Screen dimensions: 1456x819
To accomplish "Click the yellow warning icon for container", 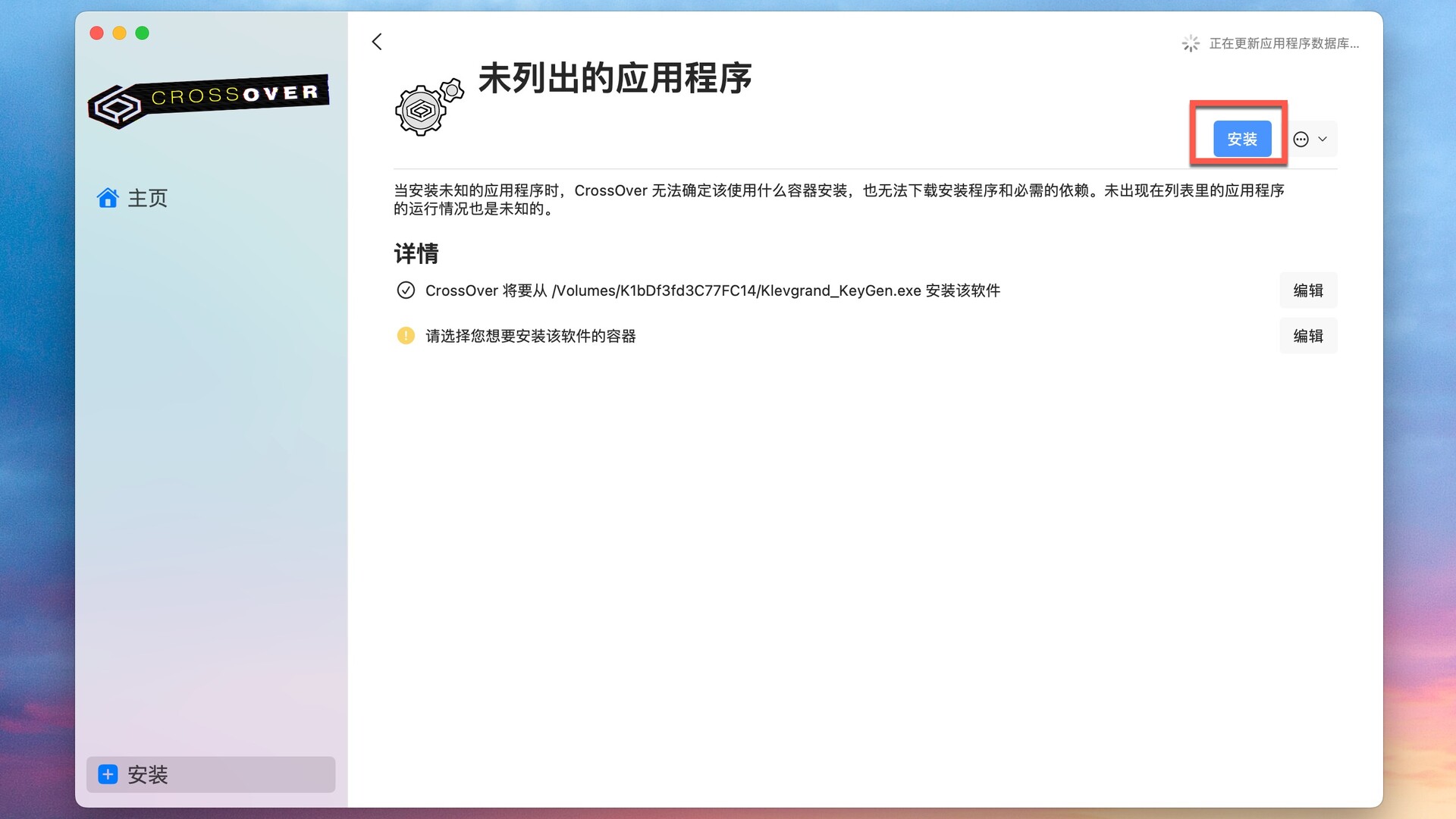I will pos(406,335).
